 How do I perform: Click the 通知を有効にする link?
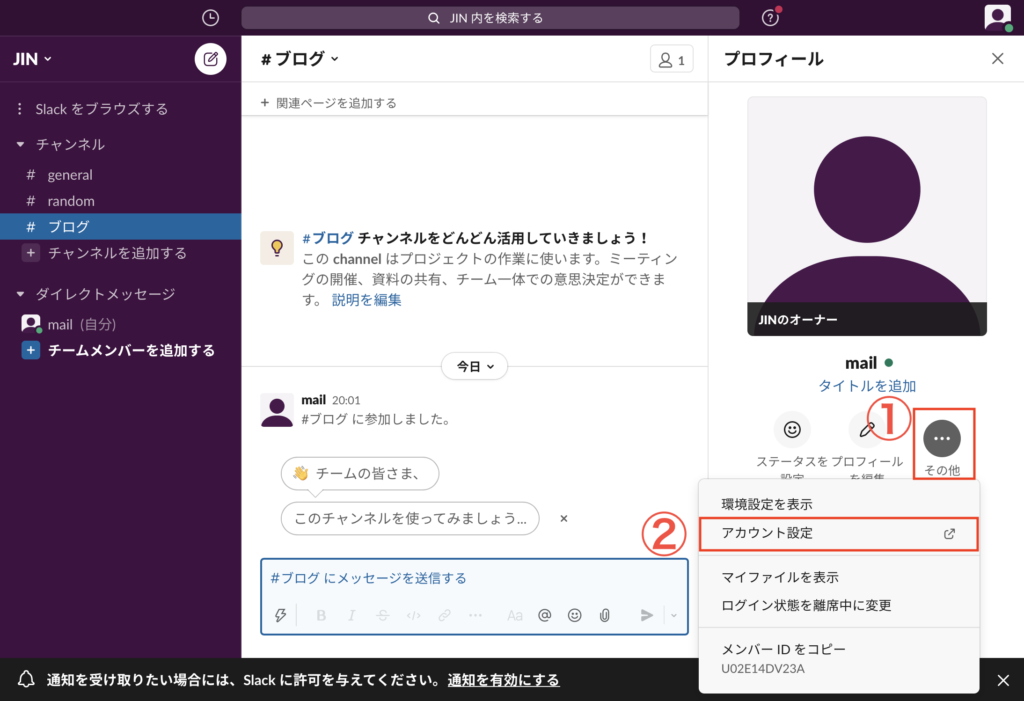point(503,680)
